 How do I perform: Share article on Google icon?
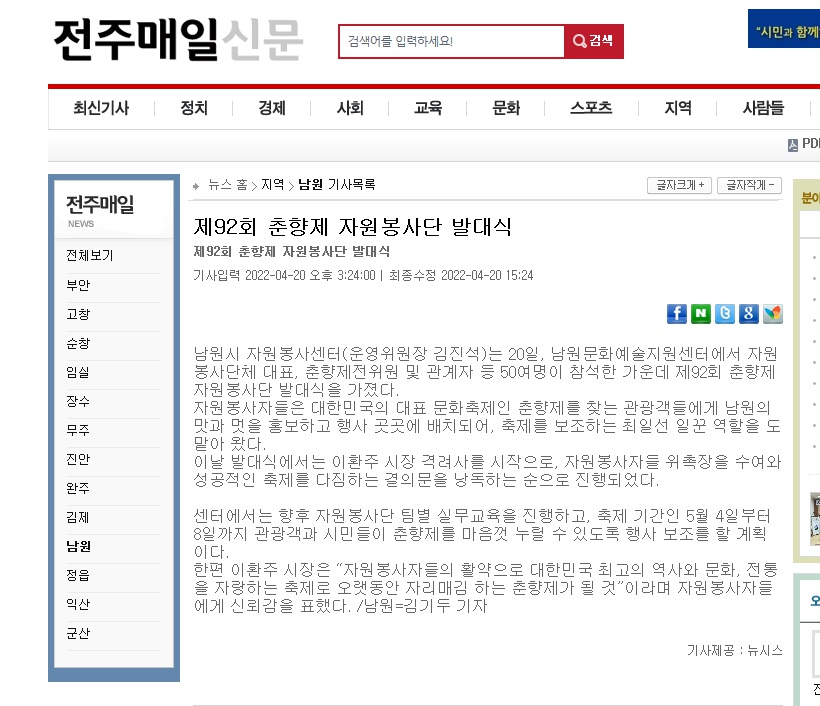pyautogui.click(x=748, y=314)
